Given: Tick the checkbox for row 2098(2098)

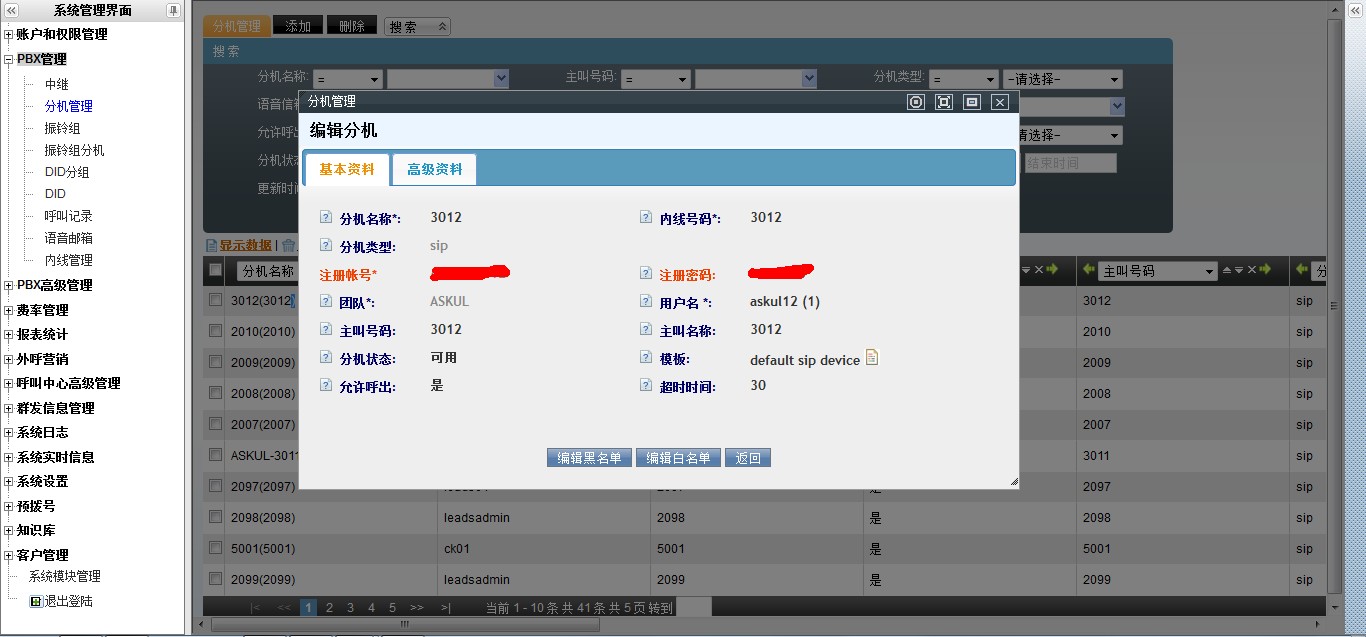Looking at the screenshot, I should coord(215,517).
